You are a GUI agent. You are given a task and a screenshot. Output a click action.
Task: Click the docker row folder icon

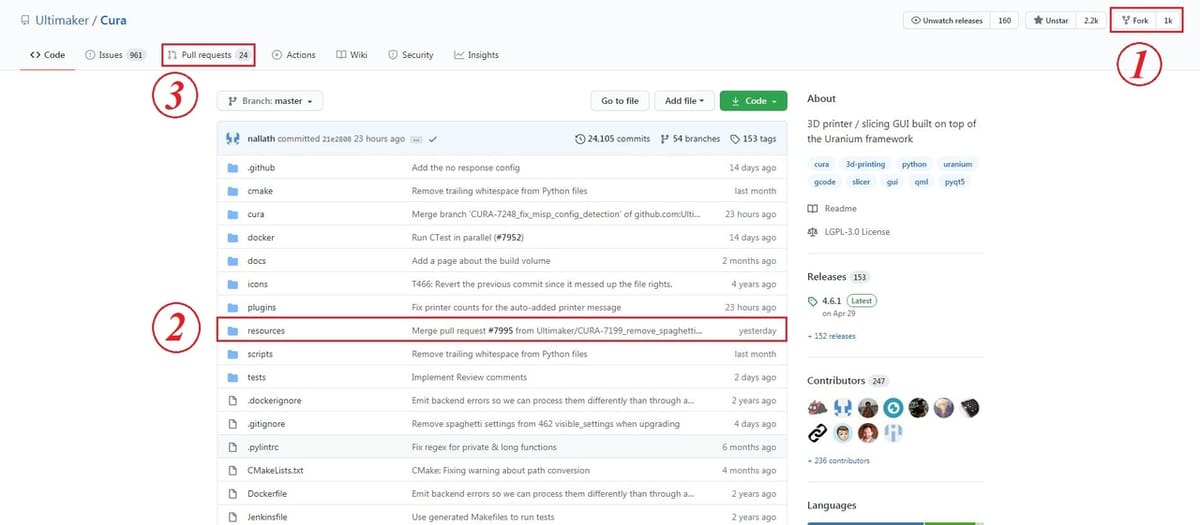[x=232, y=238]
